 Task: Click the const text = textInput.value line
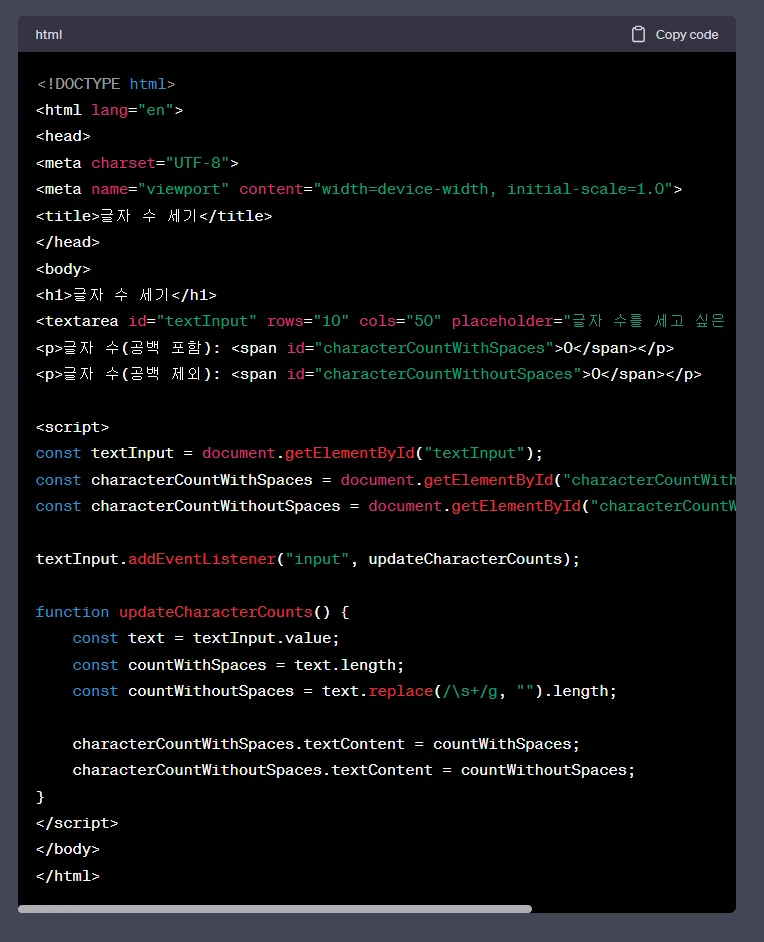tap(206, 638)
